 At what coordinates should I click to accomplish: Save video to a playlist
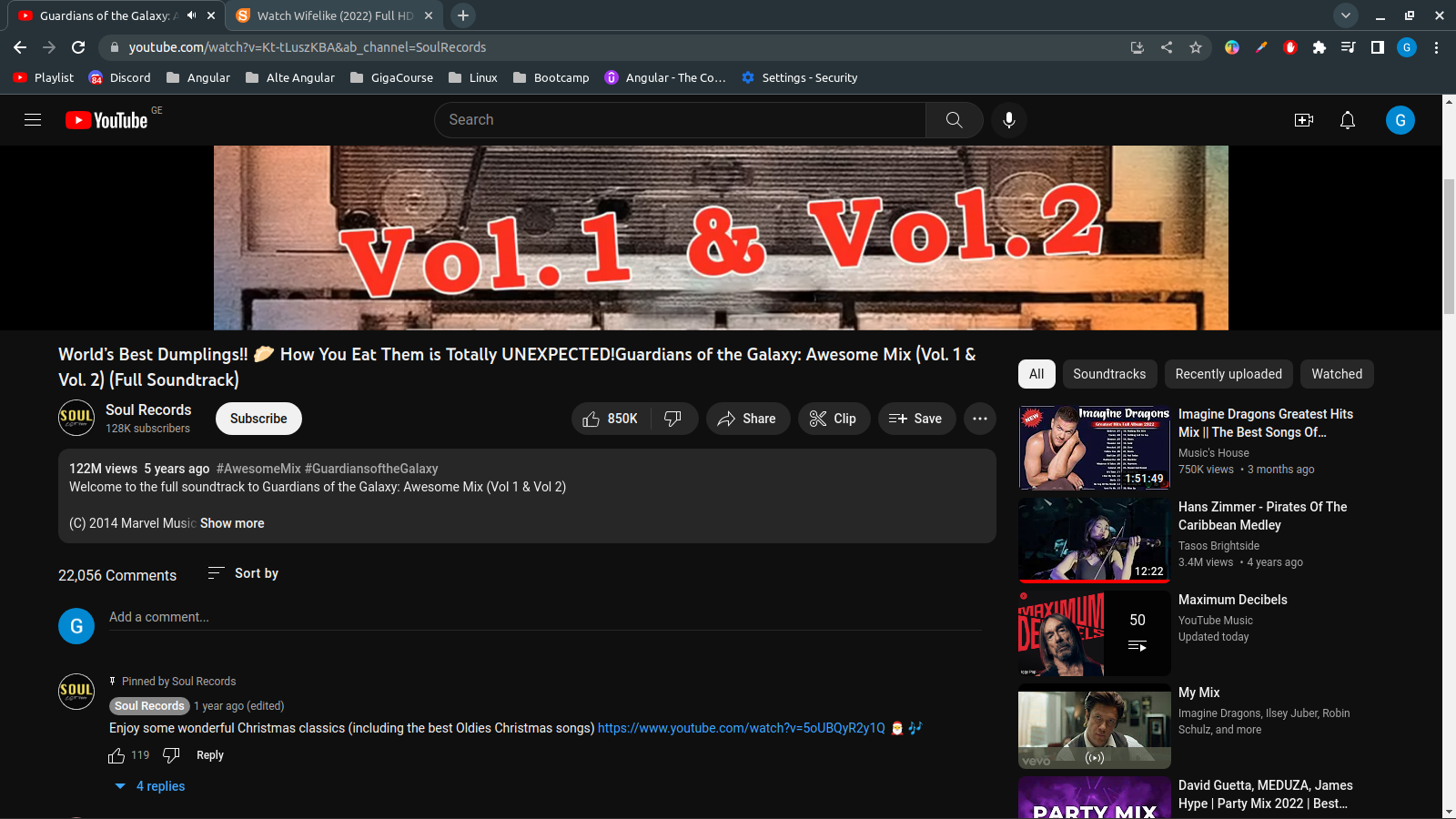click(916, 419)
